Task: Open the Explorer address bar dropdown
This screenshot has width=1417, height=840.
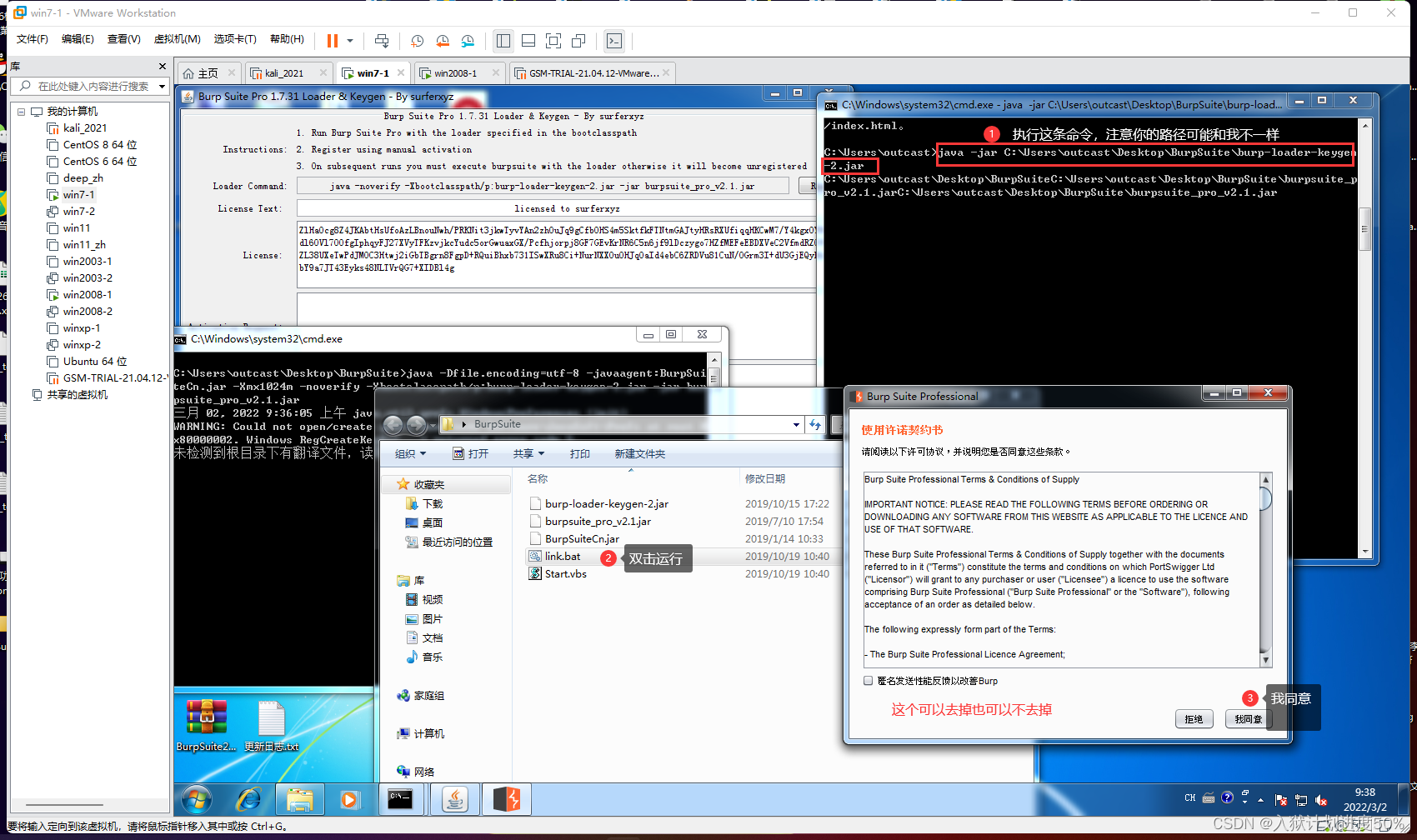Action: point(796,424)
